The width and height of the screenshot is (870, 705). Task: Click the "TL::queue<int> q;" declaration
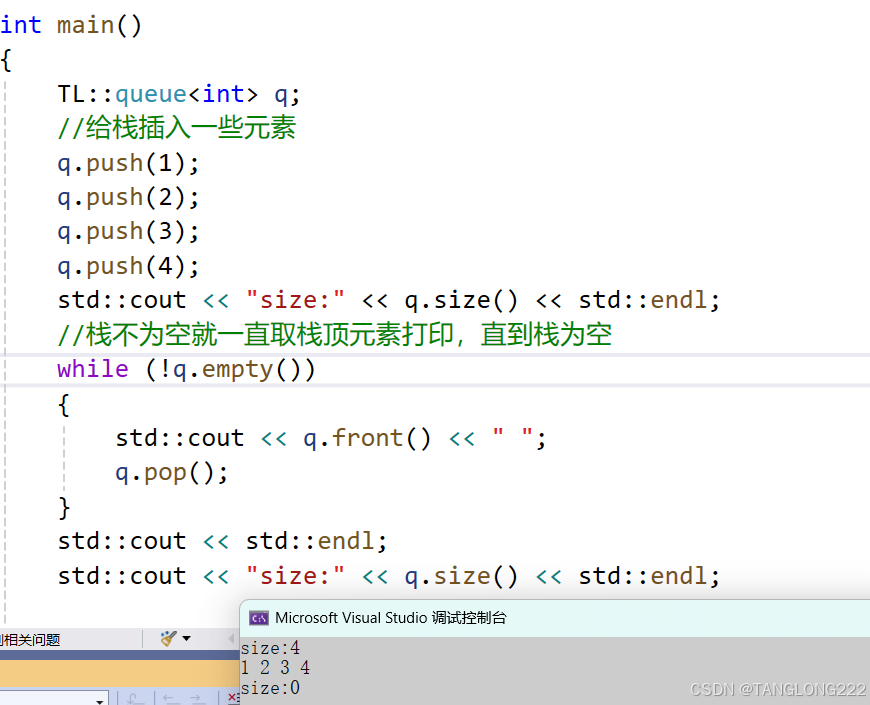(179, 94)
